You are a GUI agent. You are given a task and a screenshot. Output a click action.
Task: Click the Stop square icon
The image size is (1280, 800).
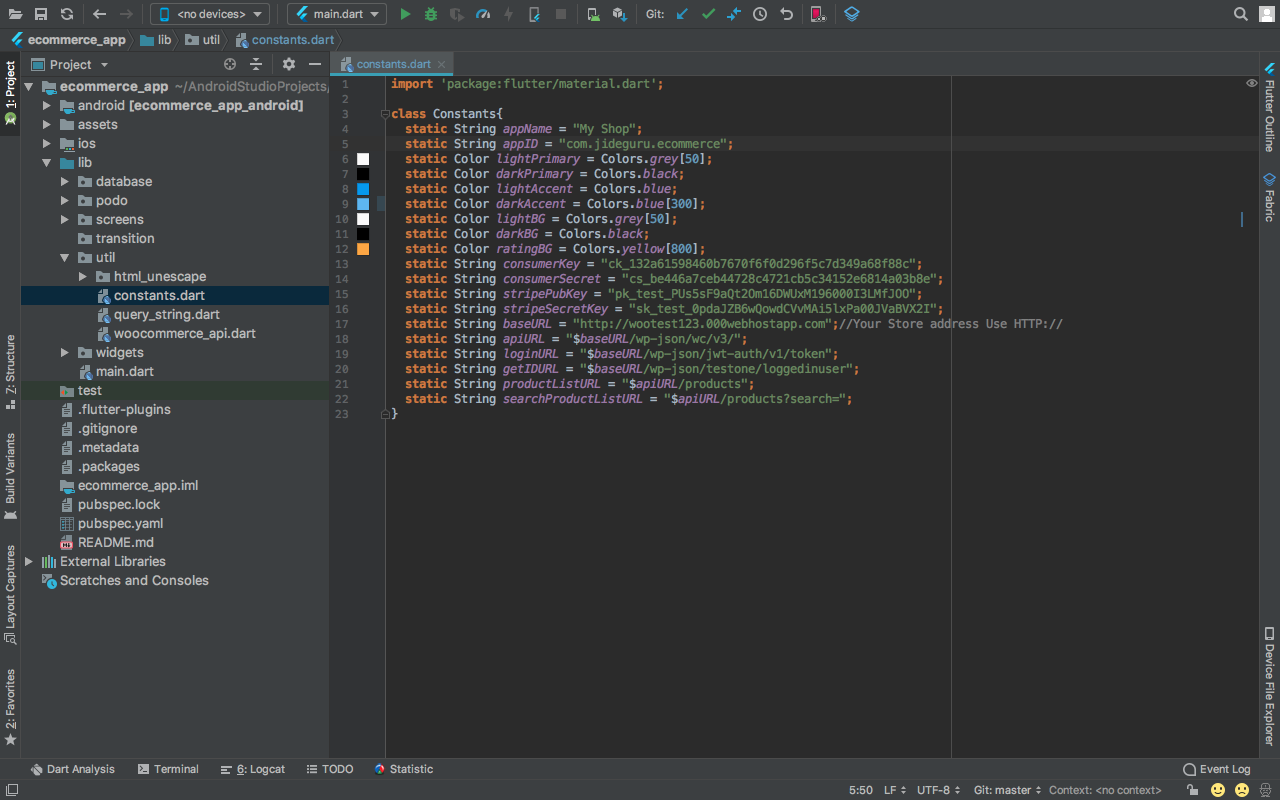click(x=561, y=14)
